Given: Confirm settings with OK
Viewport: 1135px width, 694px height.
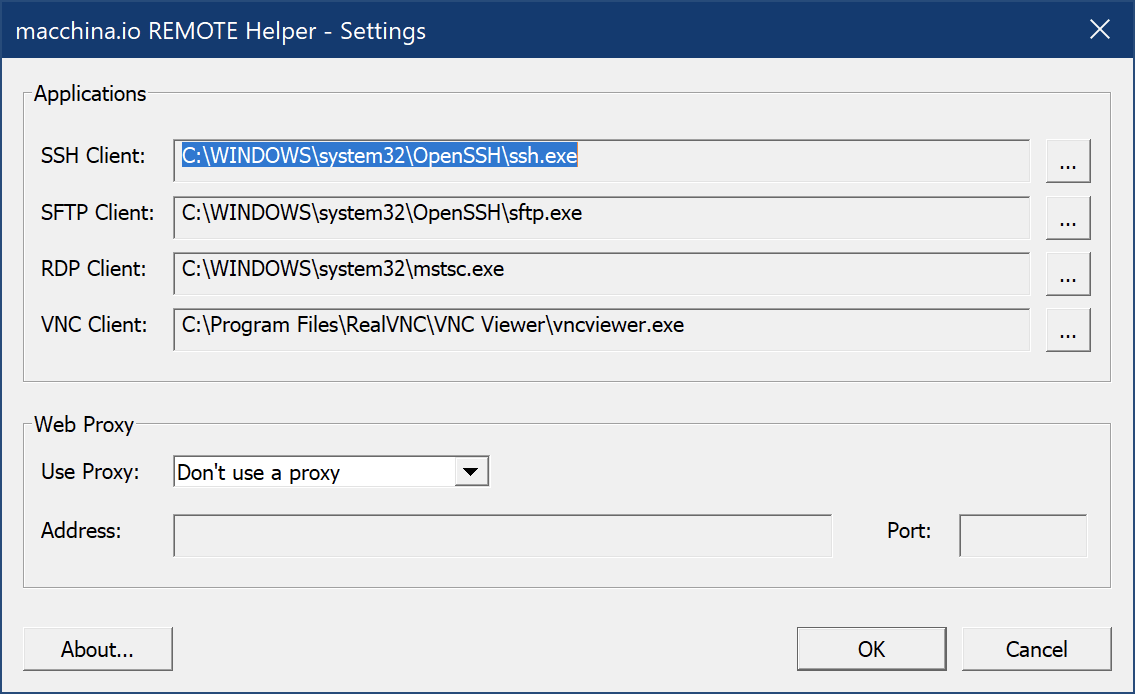Looking at the screenshot, I should 872,649.
